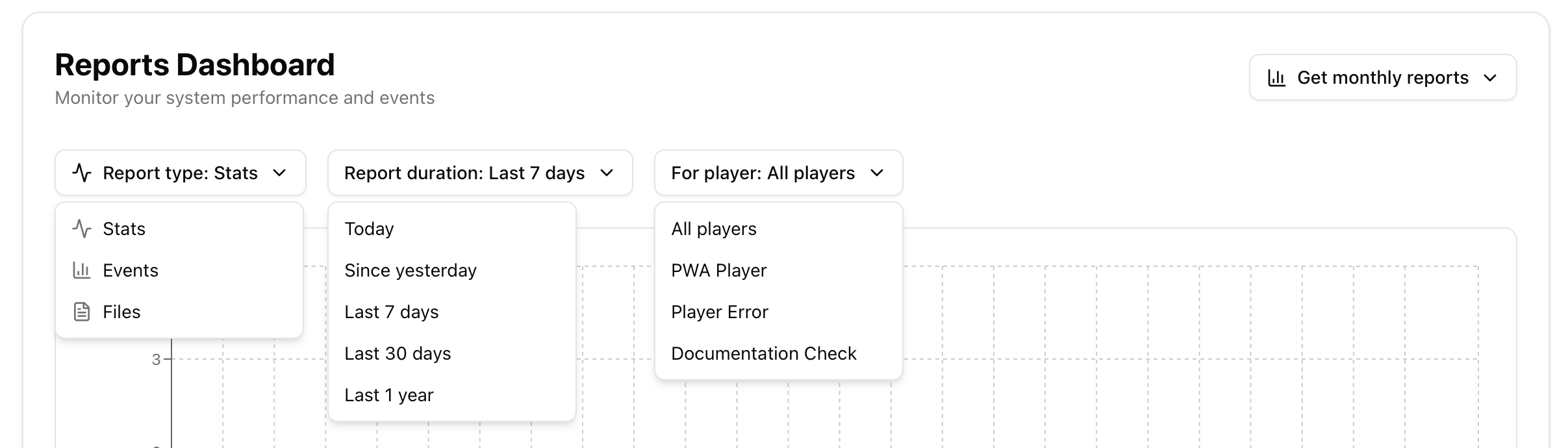Viewport: 1568px width, 448px height.
Task: Collapse the Report duration dropdown chevron
Action: [607, 173]
